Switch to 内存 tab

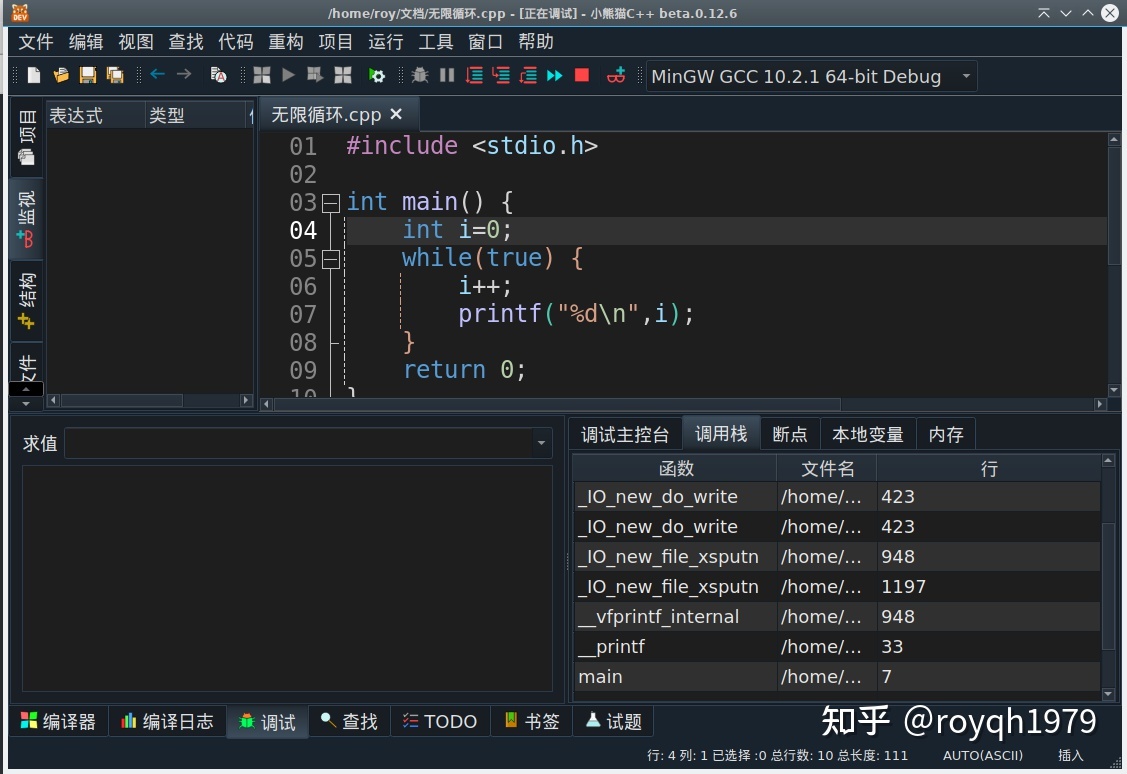tap(946, 435)
